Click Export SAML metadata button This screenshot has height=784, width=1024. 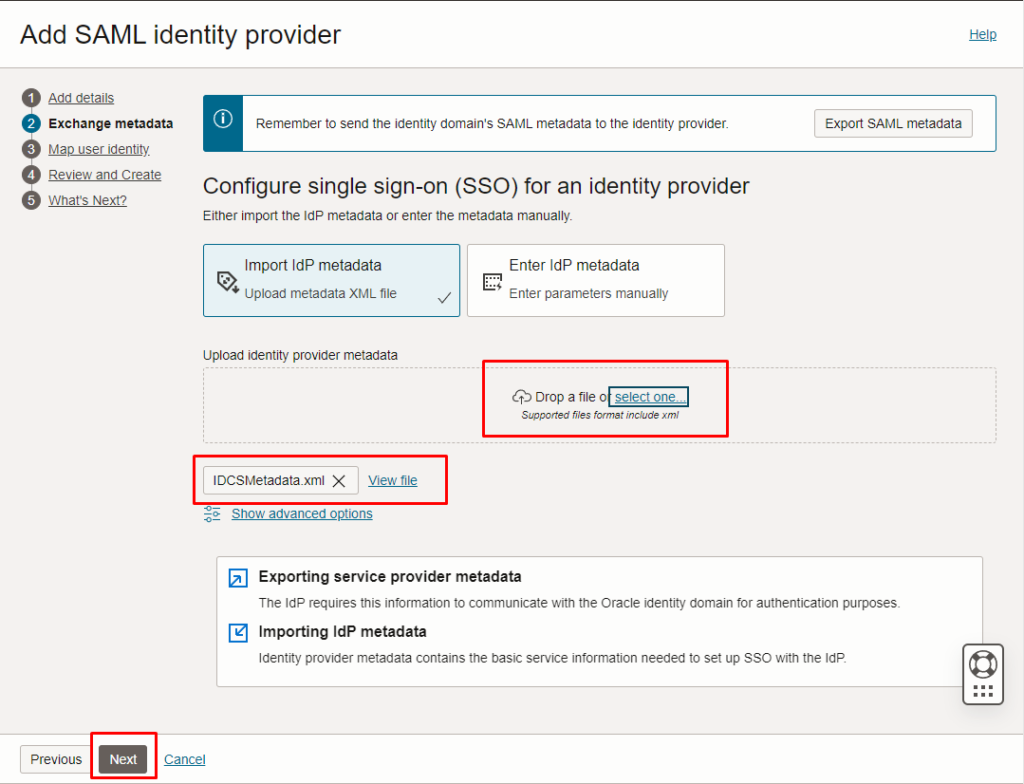(893, 123)
